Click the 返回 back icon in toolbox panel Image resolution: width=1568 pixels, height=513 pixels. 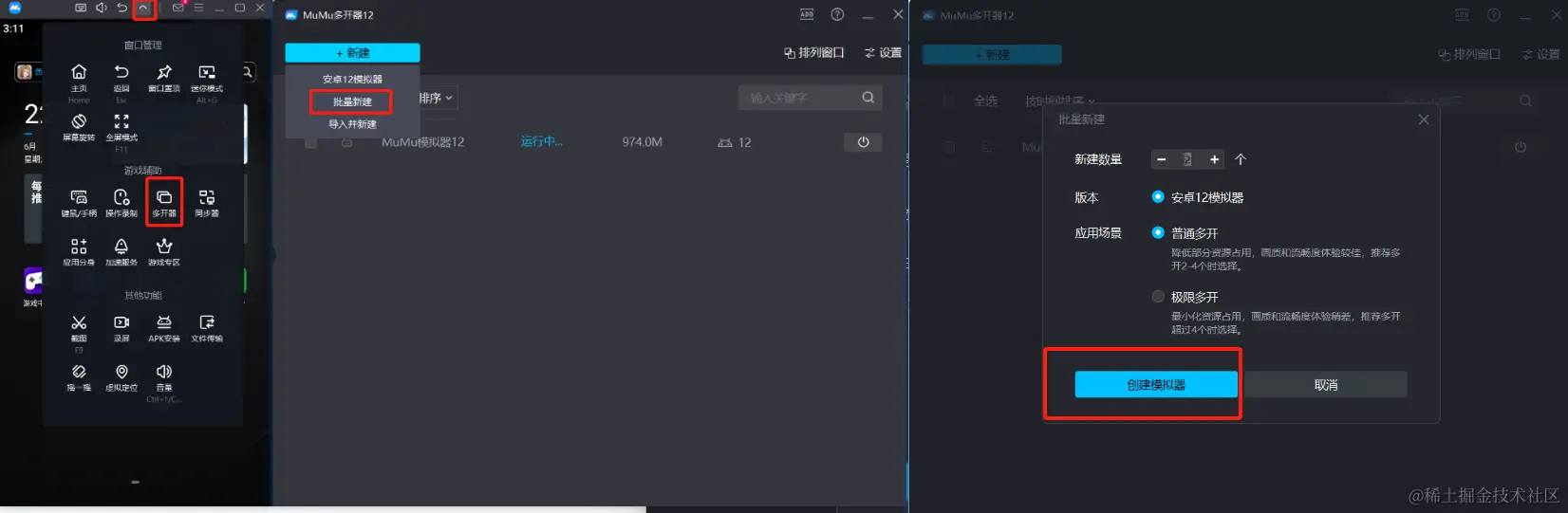click(x=121, y=72)
